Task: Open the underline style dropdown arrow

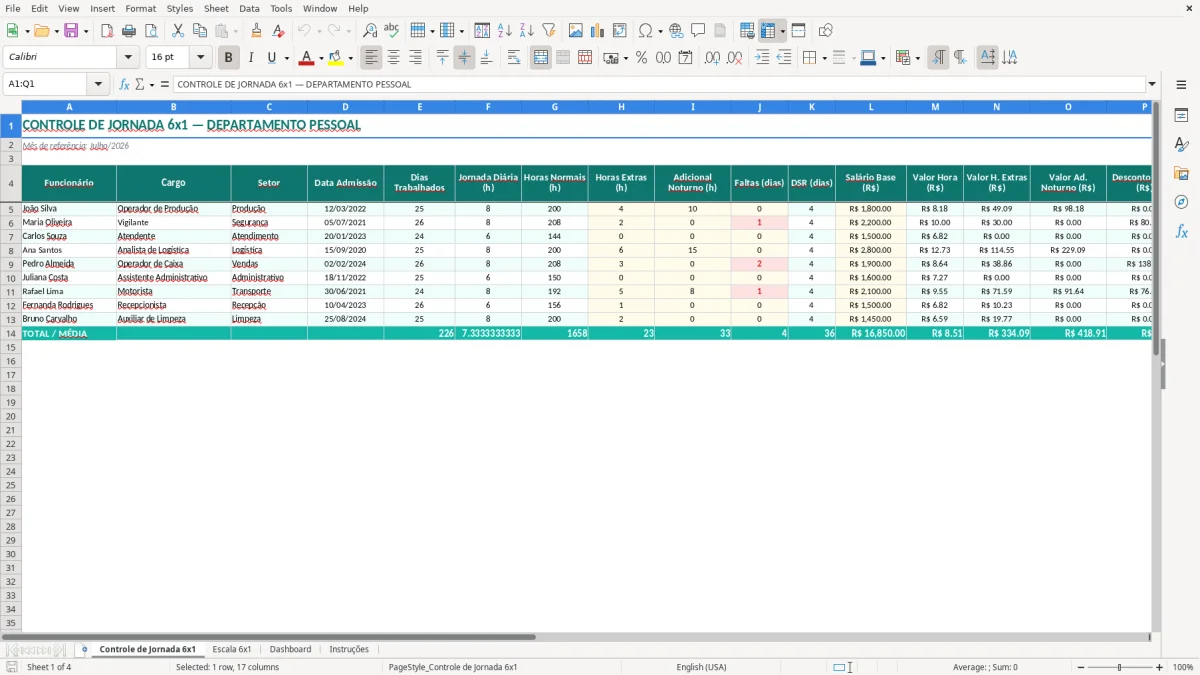Action: pyautogui.click(x=286, y=58)
